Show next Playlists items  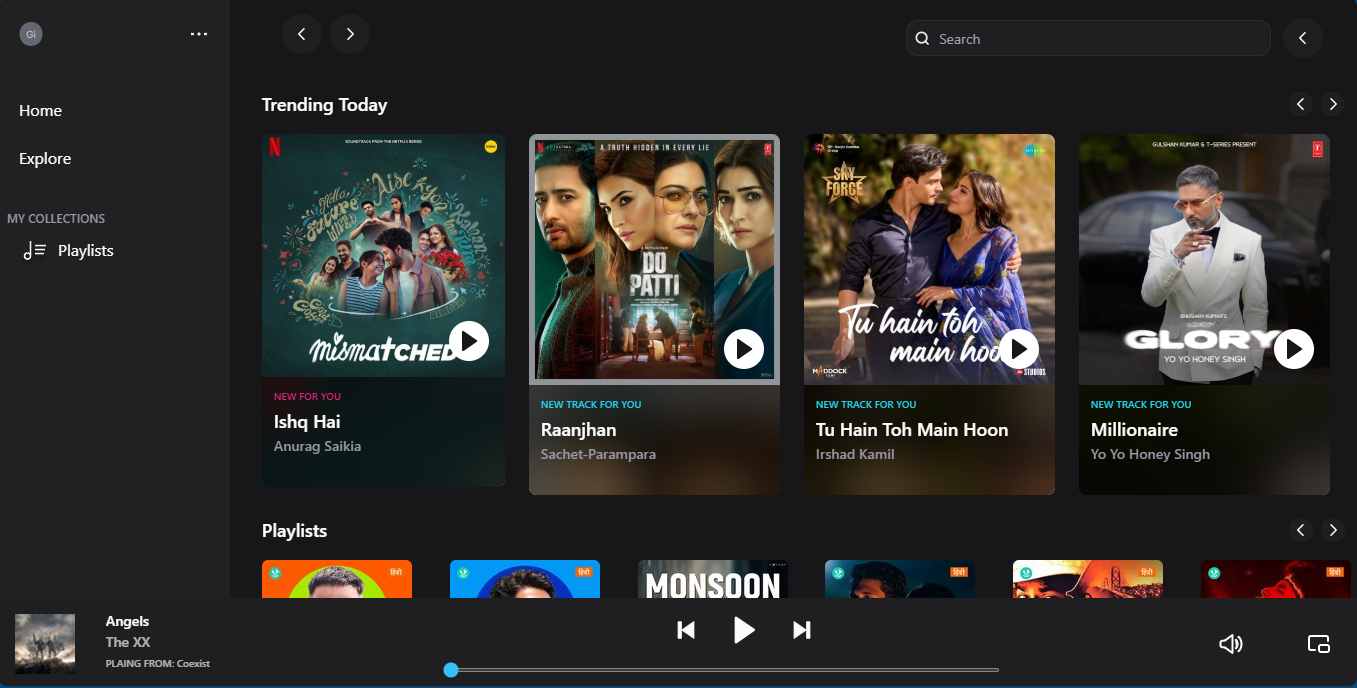tap(1332, 530)
